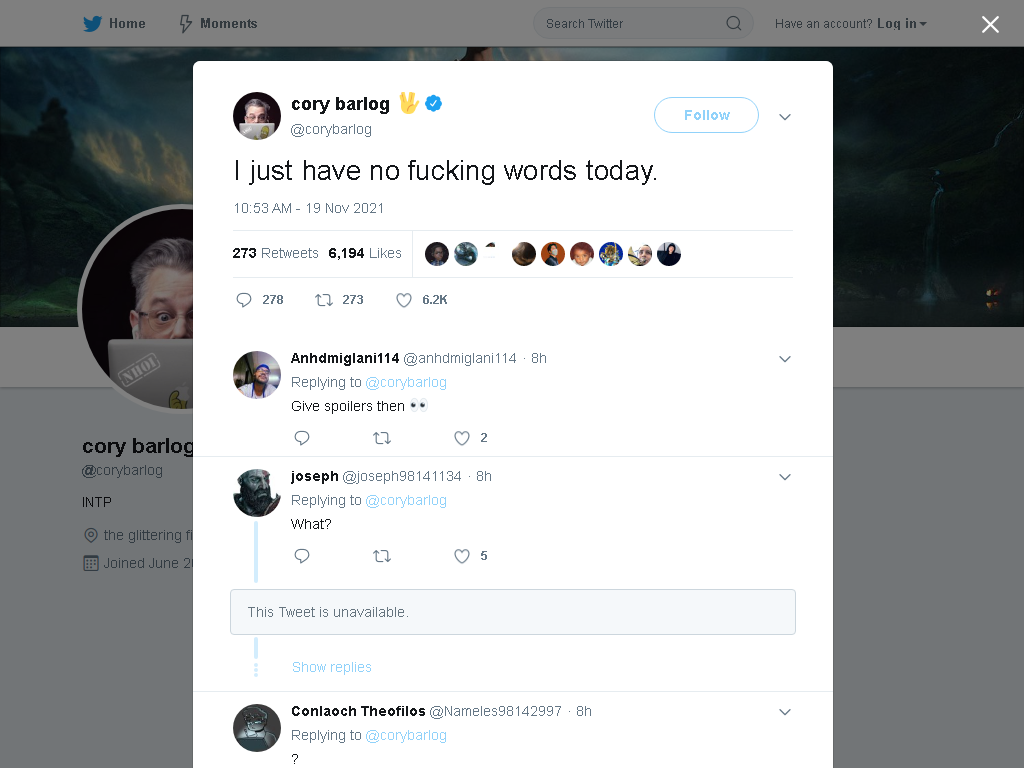The width and height of the screenshot is (1024, 768).
Task: Open the 6,194 Likes list
Action: 364,253
